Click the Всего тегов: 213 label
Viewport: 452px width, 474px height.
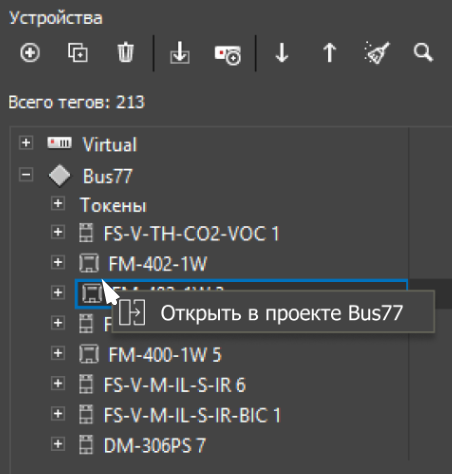tap(77, 102)
